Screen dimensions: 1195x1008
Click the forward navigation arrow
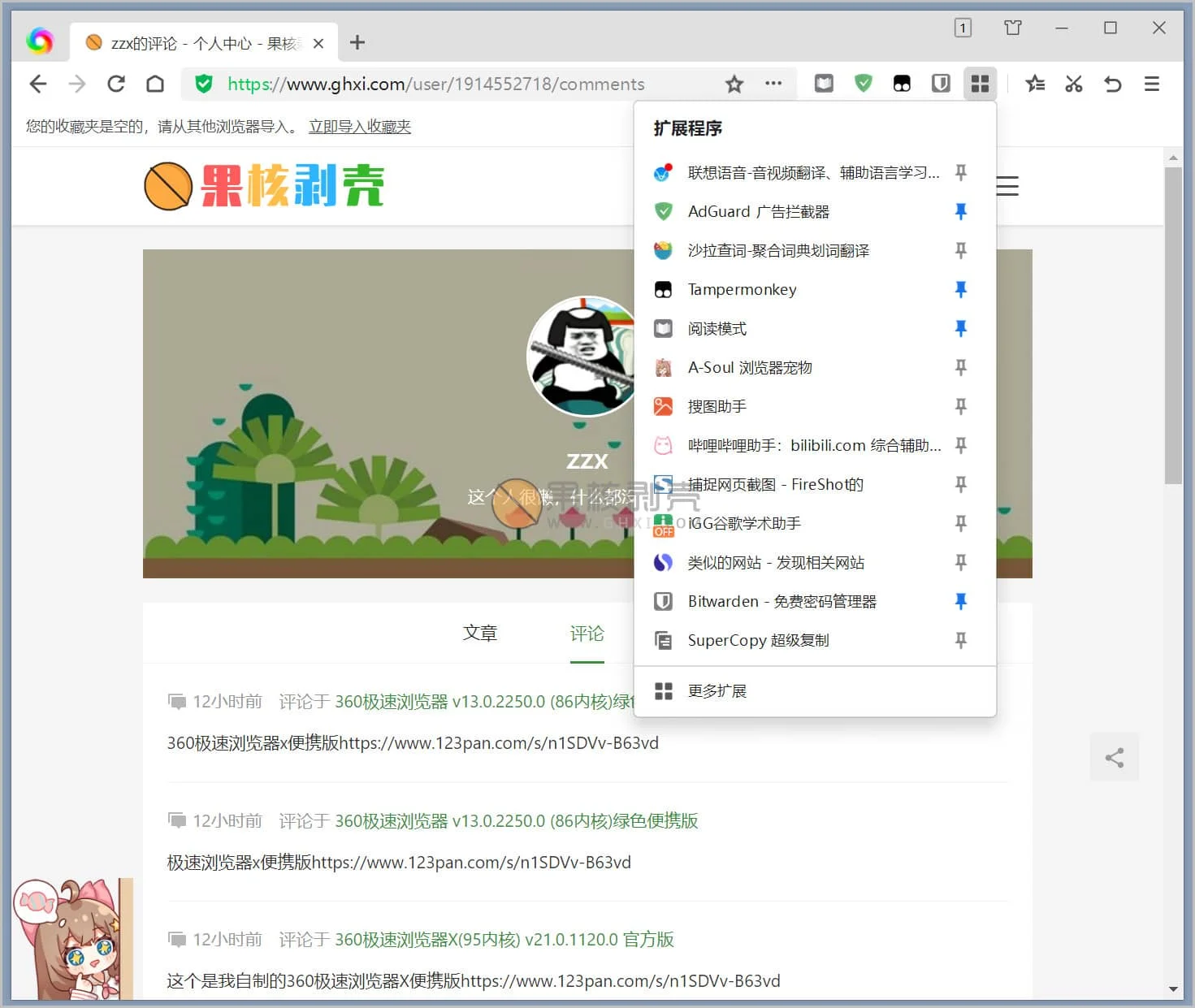click(77, 84)
